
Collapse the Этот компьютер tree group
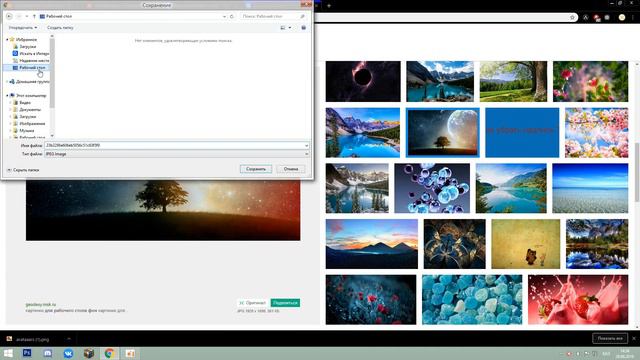pos(7,96)
